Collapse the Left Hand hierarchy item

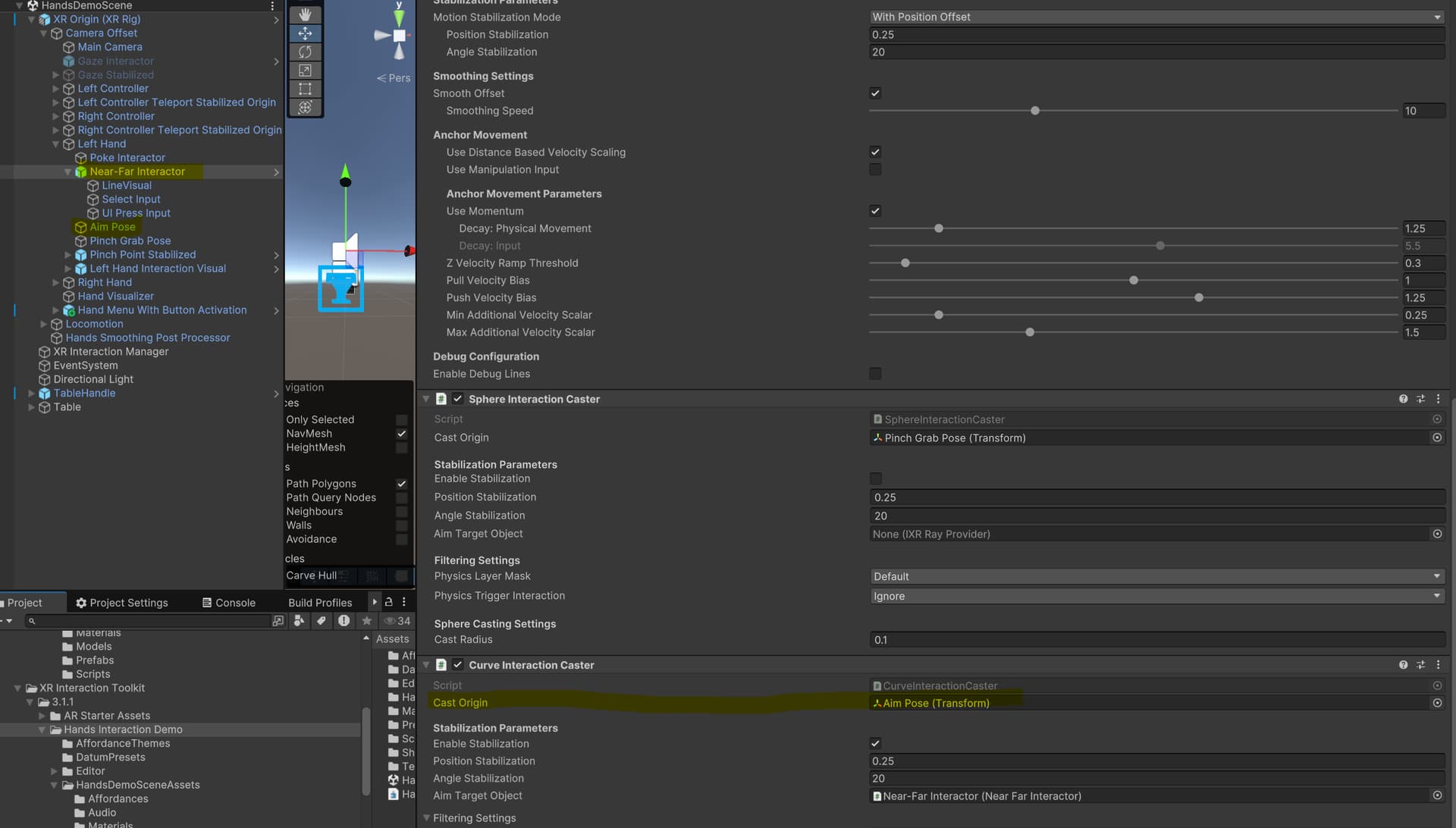[55, 144]
